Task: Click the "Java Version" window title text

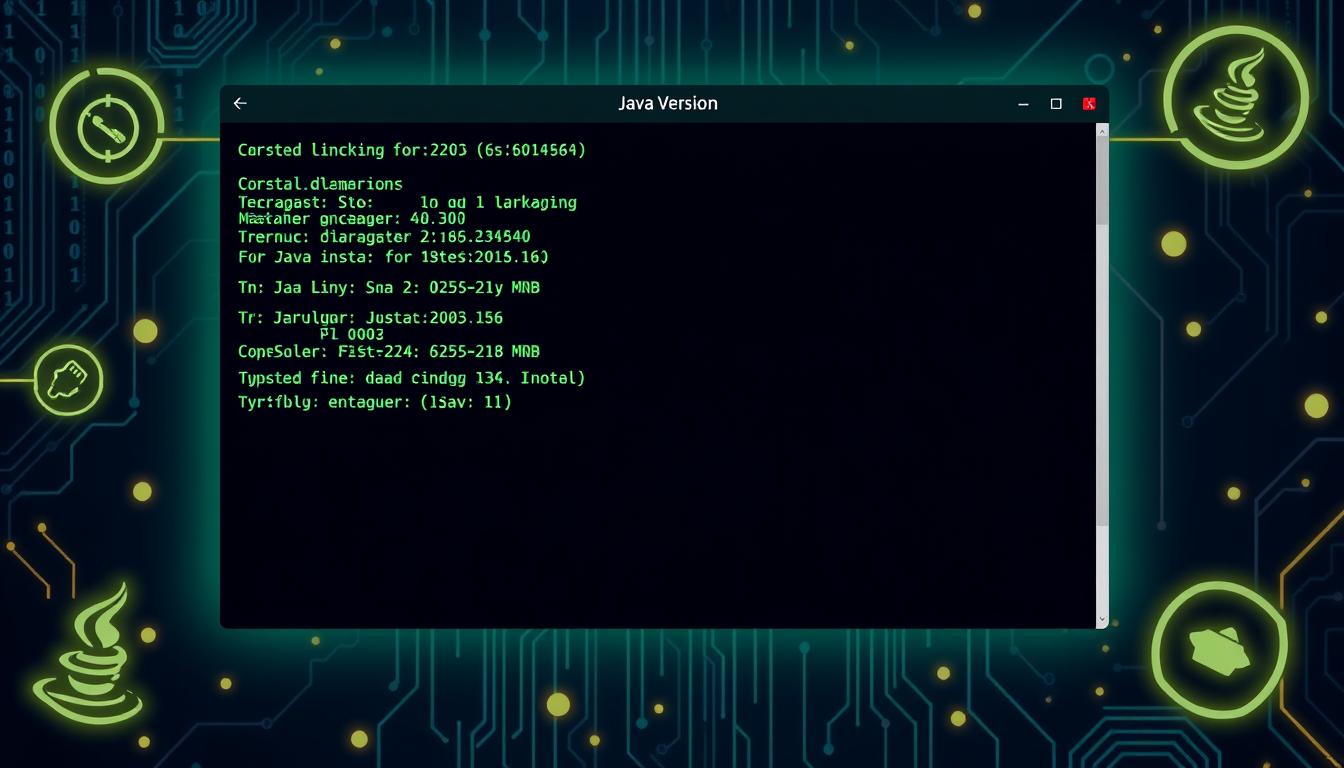Action: (x=667, y=103)
